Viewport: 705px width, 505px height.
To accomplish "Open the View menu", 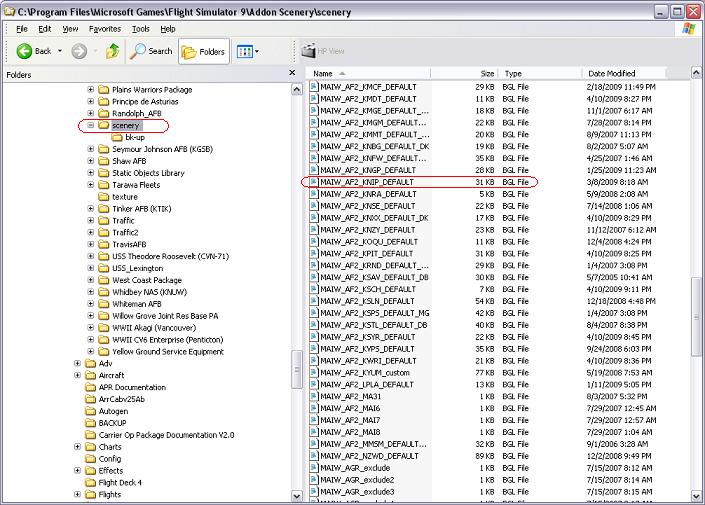I will pyautogui.click(x=70, y=29).
